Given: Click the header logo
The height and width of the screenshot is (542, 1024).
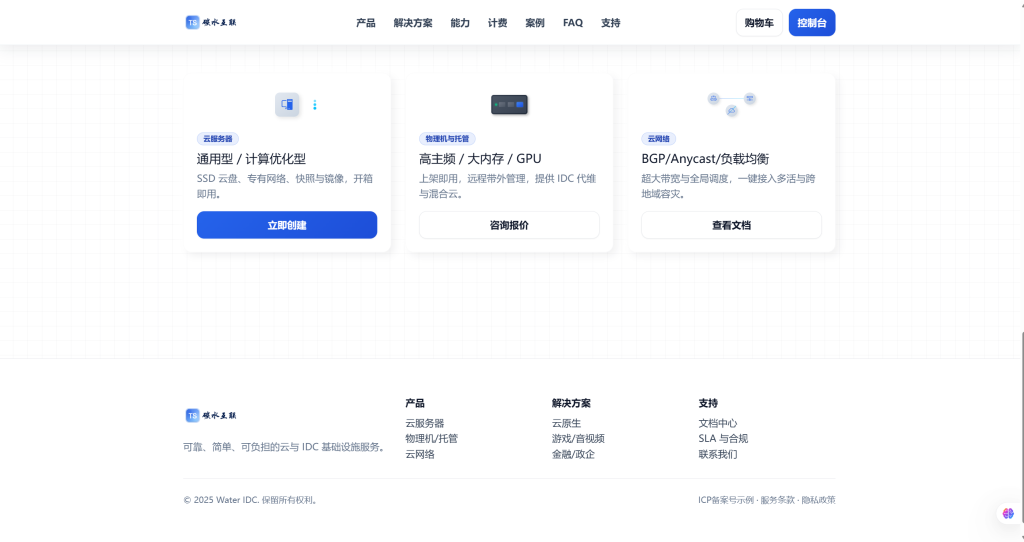Looking at the screenshot, I should (211, 22).
